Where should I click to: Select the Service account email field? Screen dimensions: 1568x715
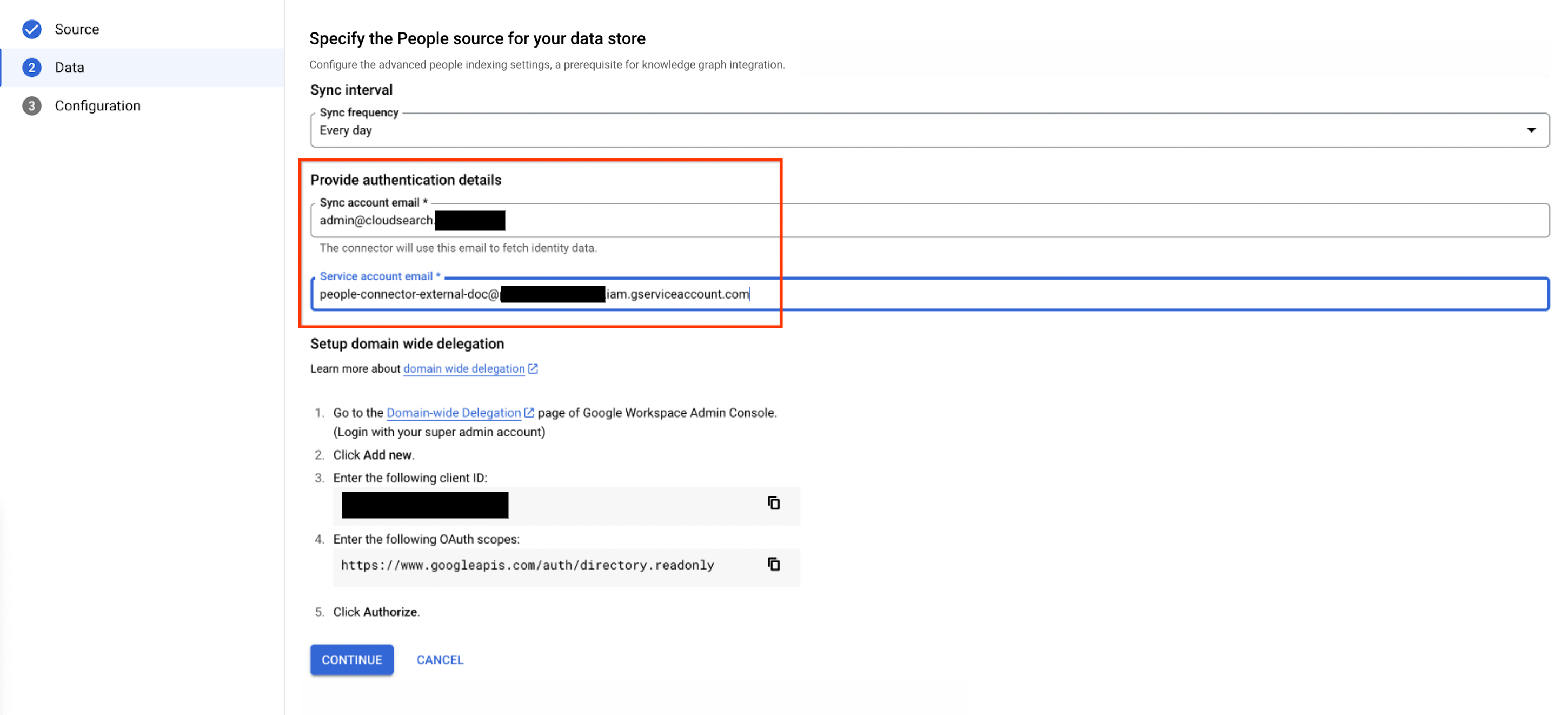(913, 294)
